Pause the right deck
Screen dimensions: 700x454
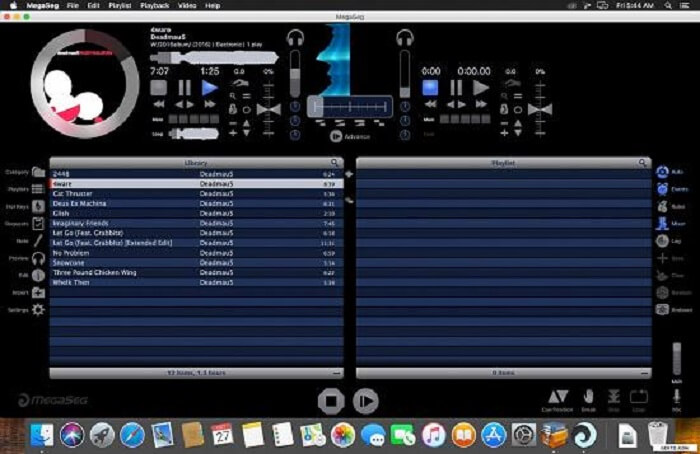(x=456, y=88)
